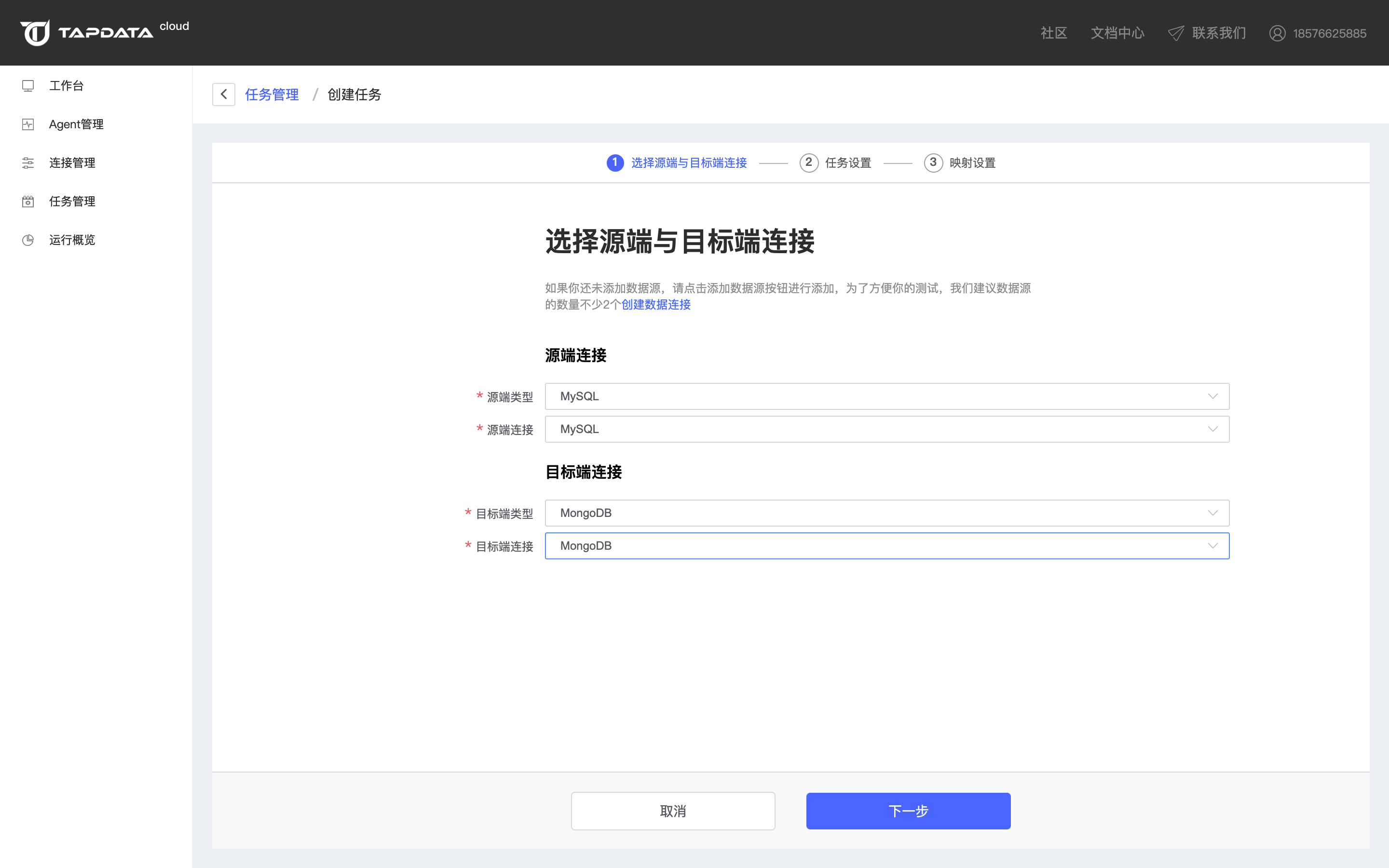Open 文档中心 in the top menu
The width and height of the screenshot is (1389, 868).
point(1117,33)
